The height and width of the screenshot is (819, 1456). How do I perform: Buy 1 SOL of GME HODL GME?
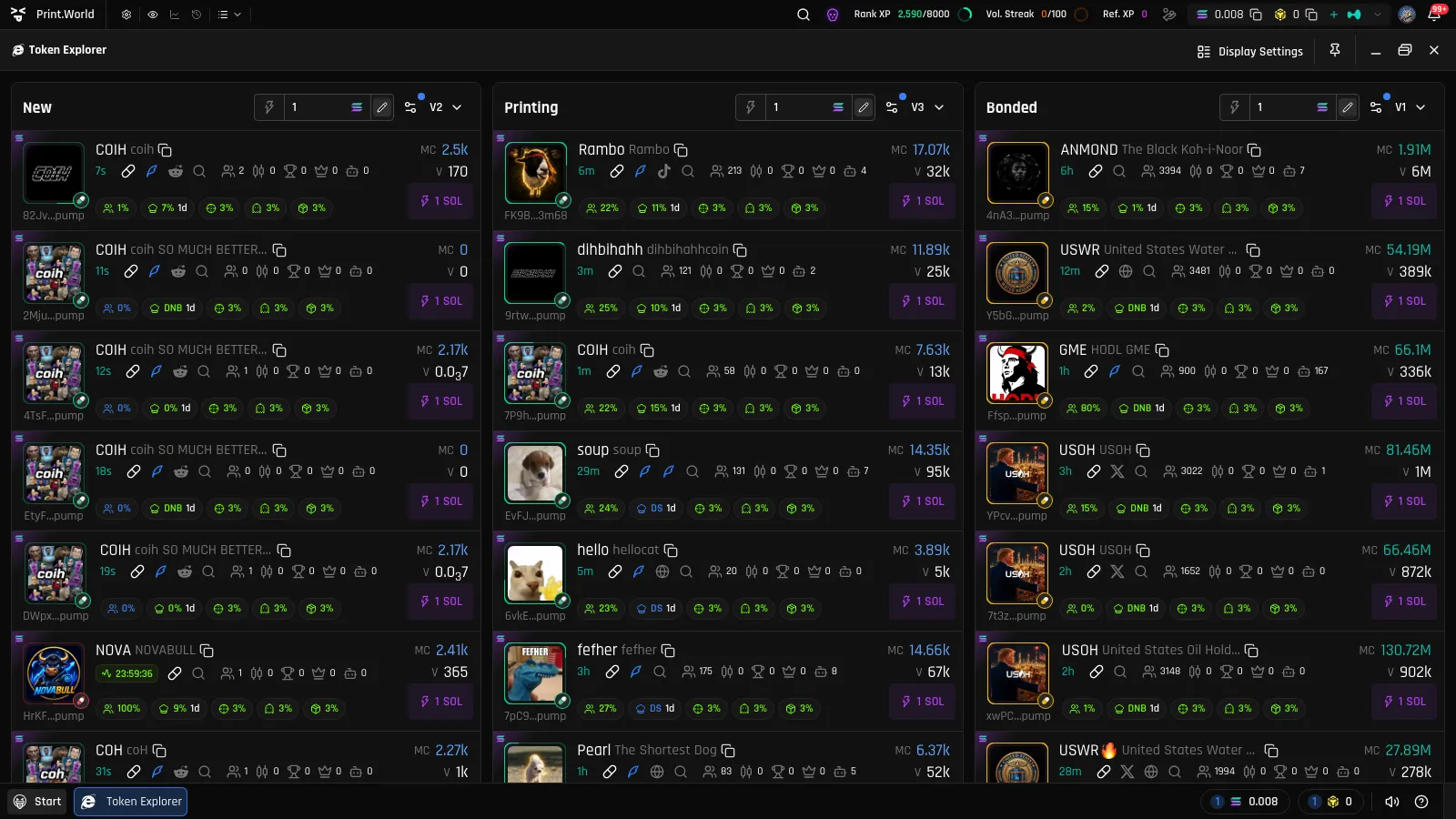1405,401
